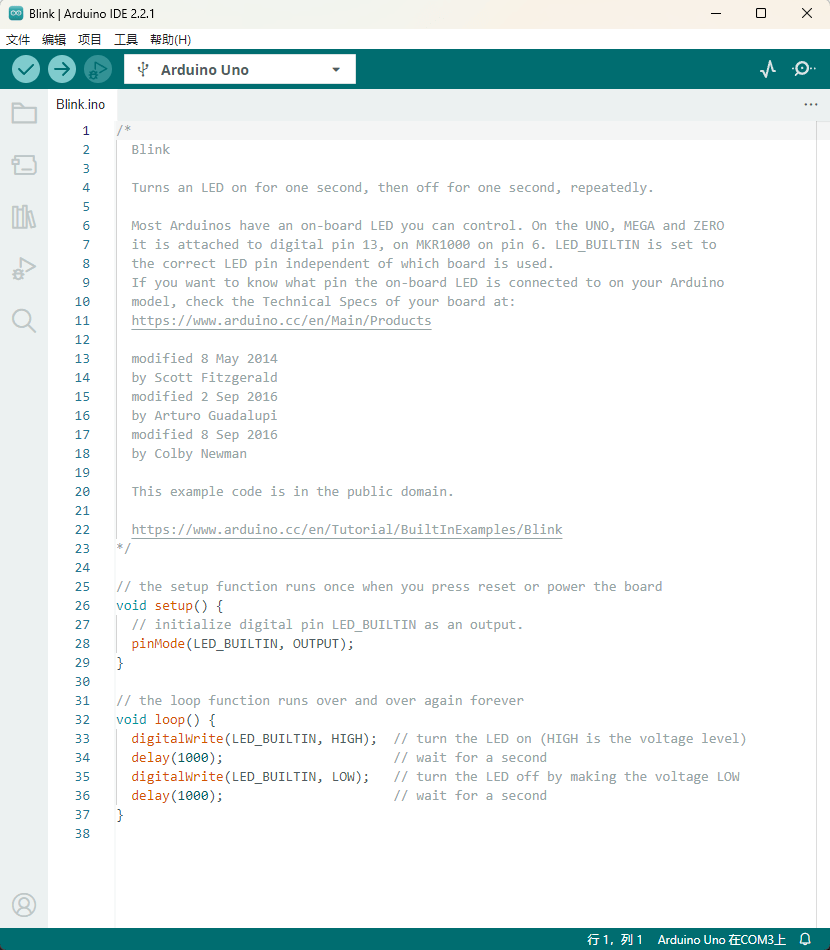
Task: Click the closing brace on line 37
Action: click(x=120, y=815)
